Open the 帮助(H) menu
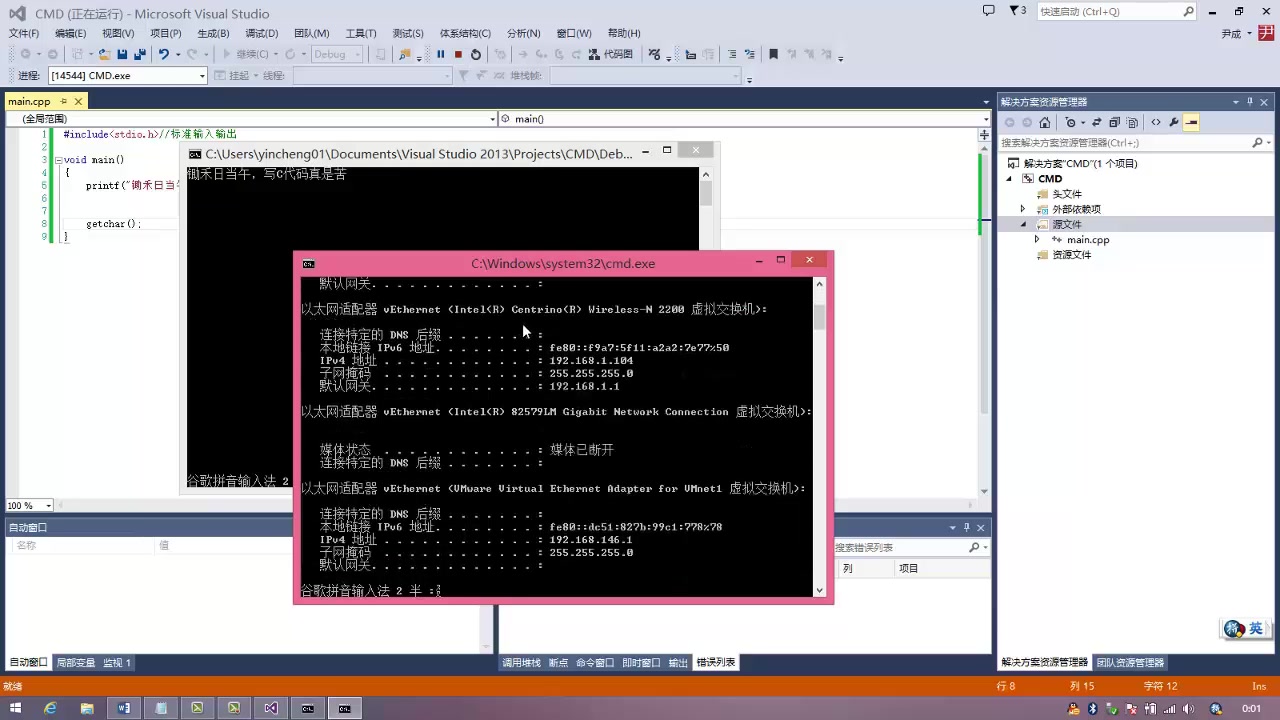1280x720 pixels. [x=624, y=33]
